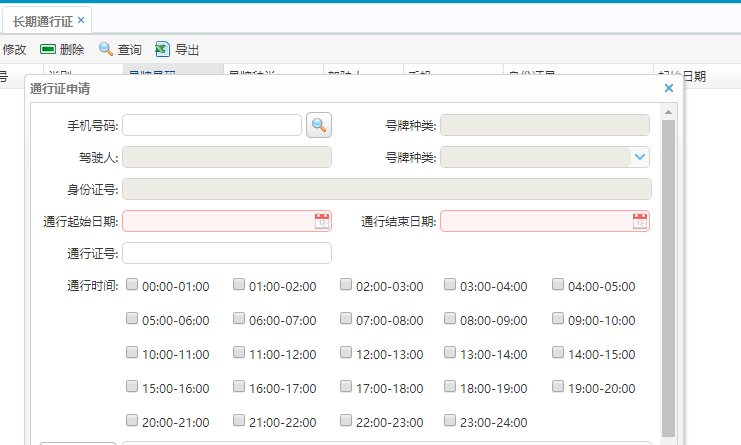Check the 22:00-23:00 time slot
This screenshot has height=445, width=741.
(346, 420)
